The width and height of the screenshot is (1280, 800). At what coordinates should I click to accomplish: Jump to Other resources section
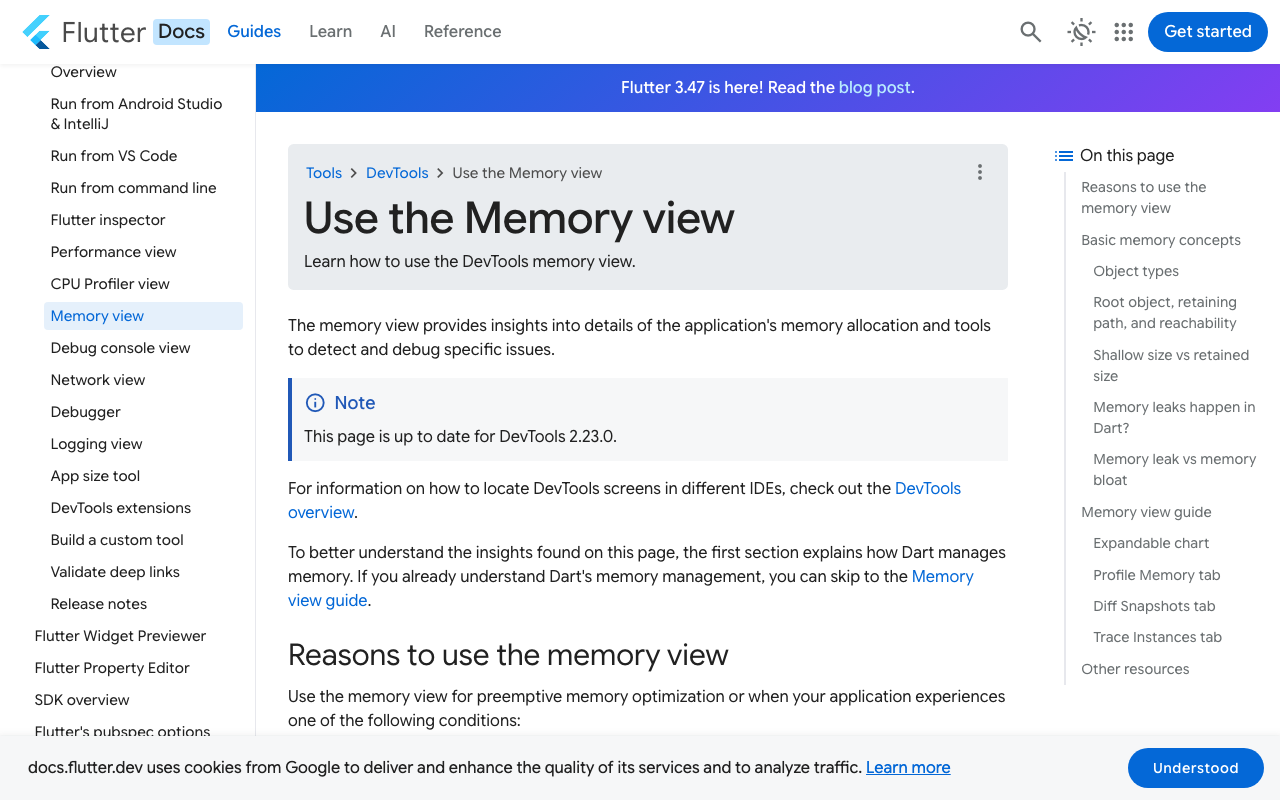[x=1135, y=669]
